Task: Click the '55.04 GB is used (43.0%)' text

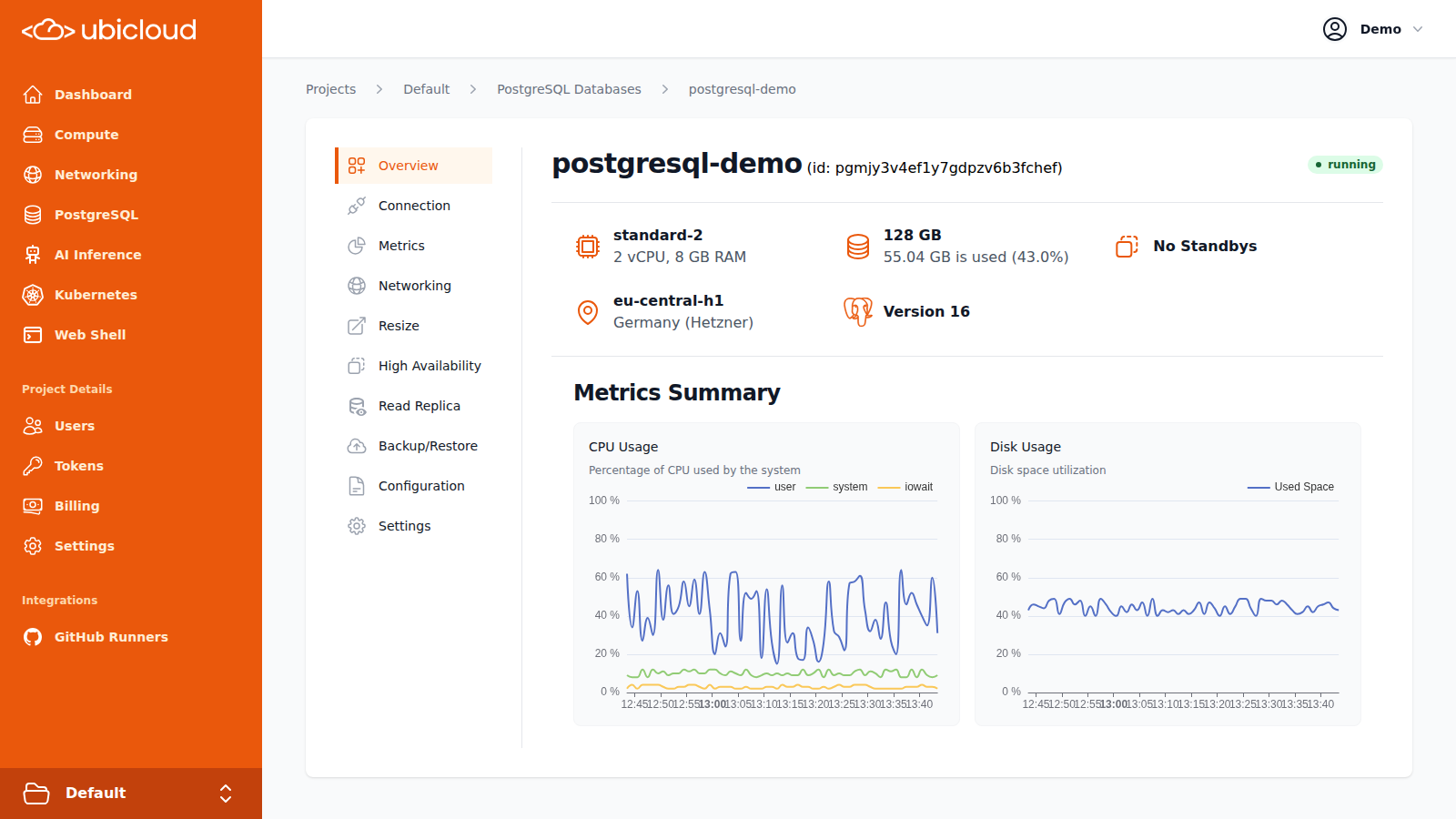Action: coord(976,258)
